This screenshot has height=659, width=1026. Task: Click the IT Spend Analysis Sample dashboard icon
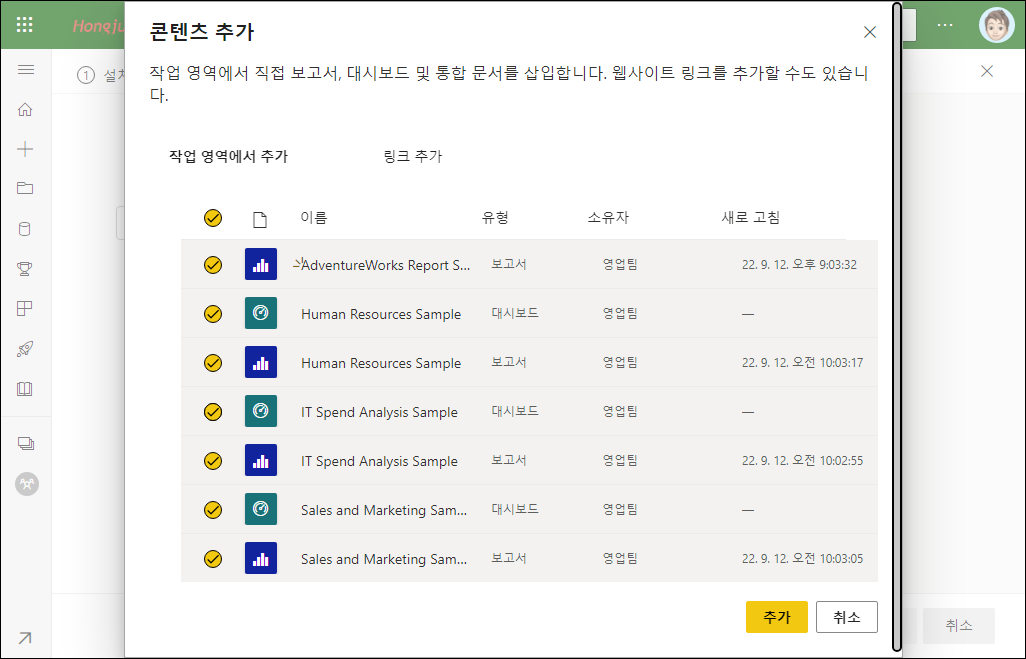coord(260,412)
